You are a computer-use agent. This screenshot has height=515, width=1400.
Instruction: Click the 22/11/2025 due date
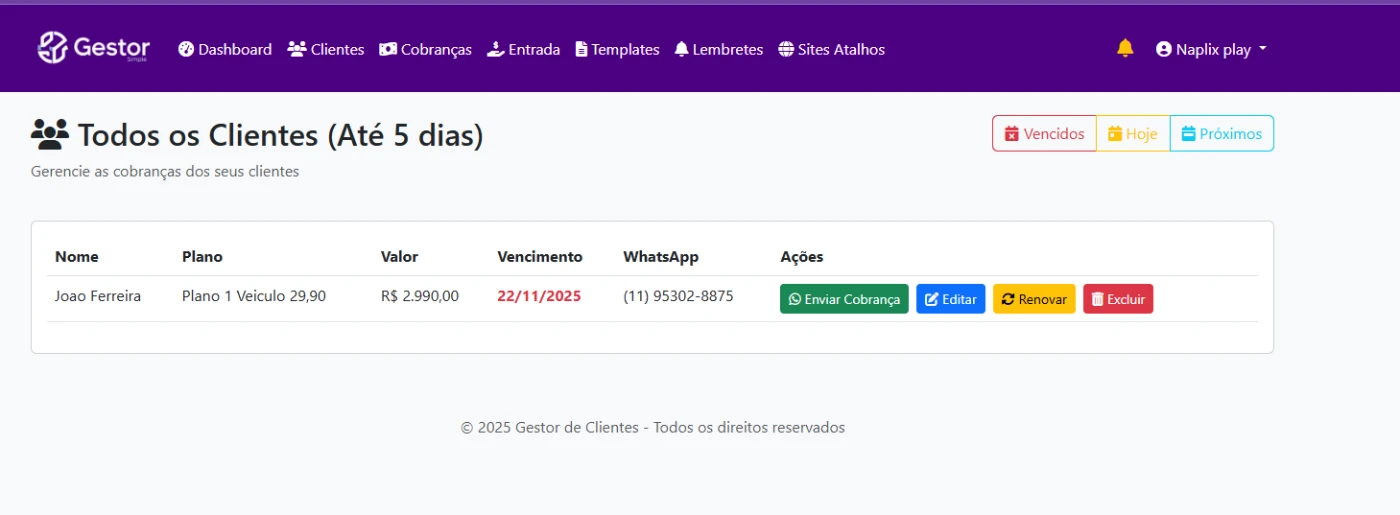click(538, 296)
